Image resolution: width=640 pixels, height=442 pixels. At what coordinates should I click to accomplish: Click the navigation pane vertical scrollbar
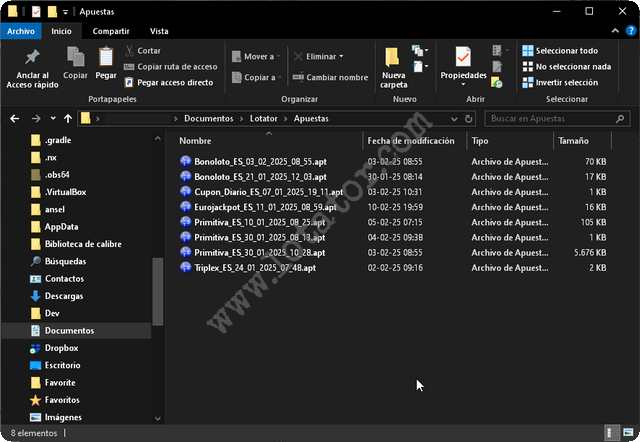pyautogui.click(x=156, y=290)
